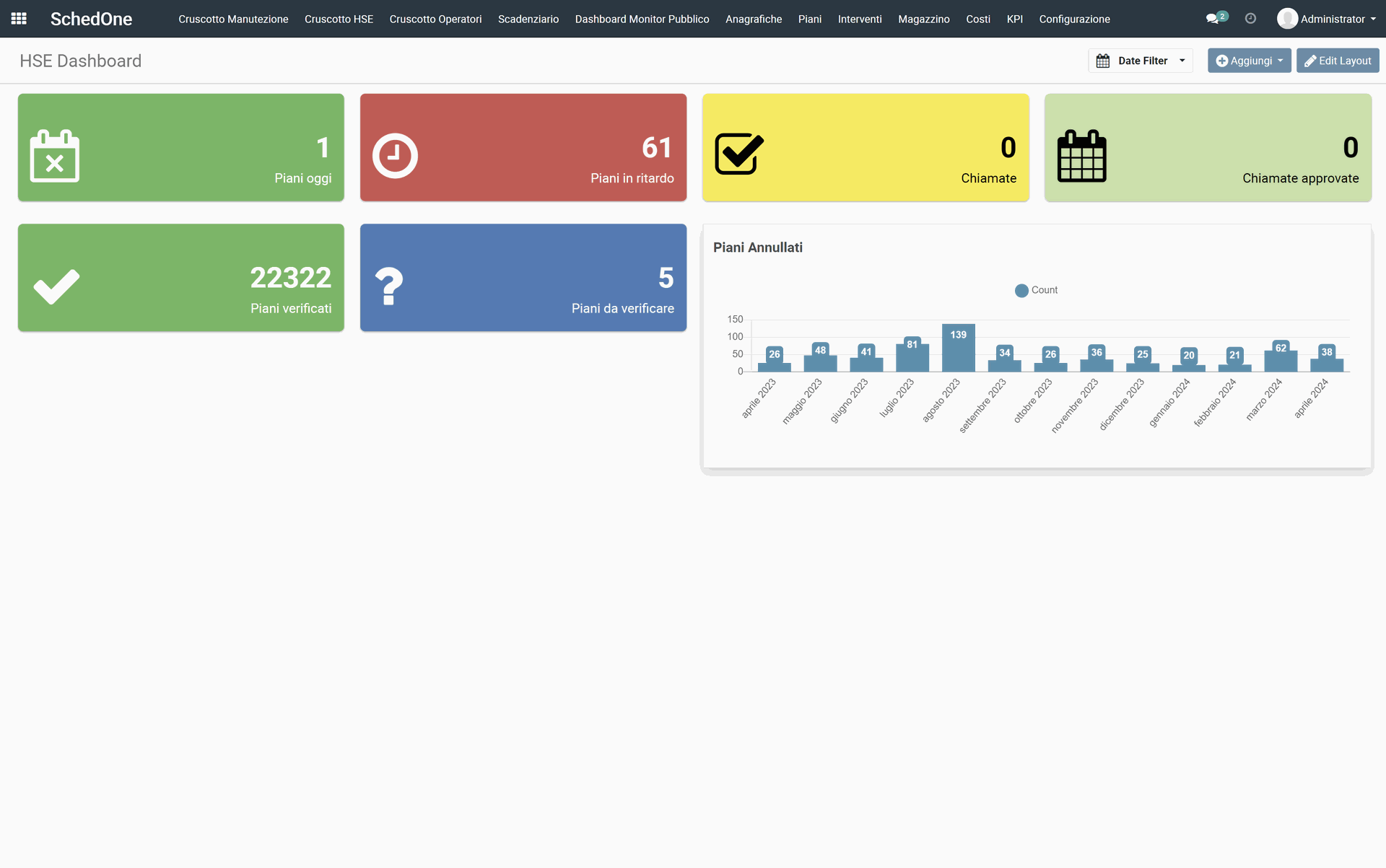1386x868 pixels.
Task: Expand the Date Filter dropdown
Action: [1141, 61]
